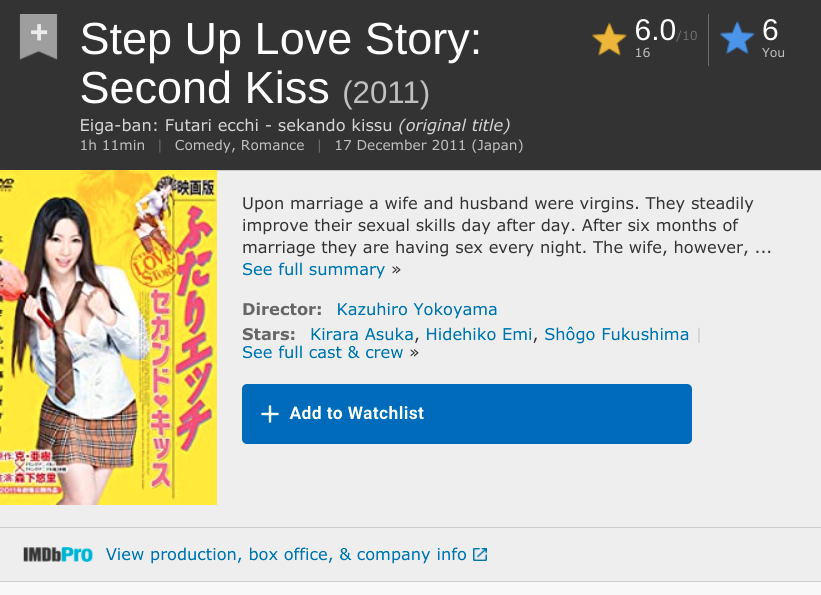Click the 6.0 rating score
Viewport: 821px width, 595px height.
(x=655, y=31)
